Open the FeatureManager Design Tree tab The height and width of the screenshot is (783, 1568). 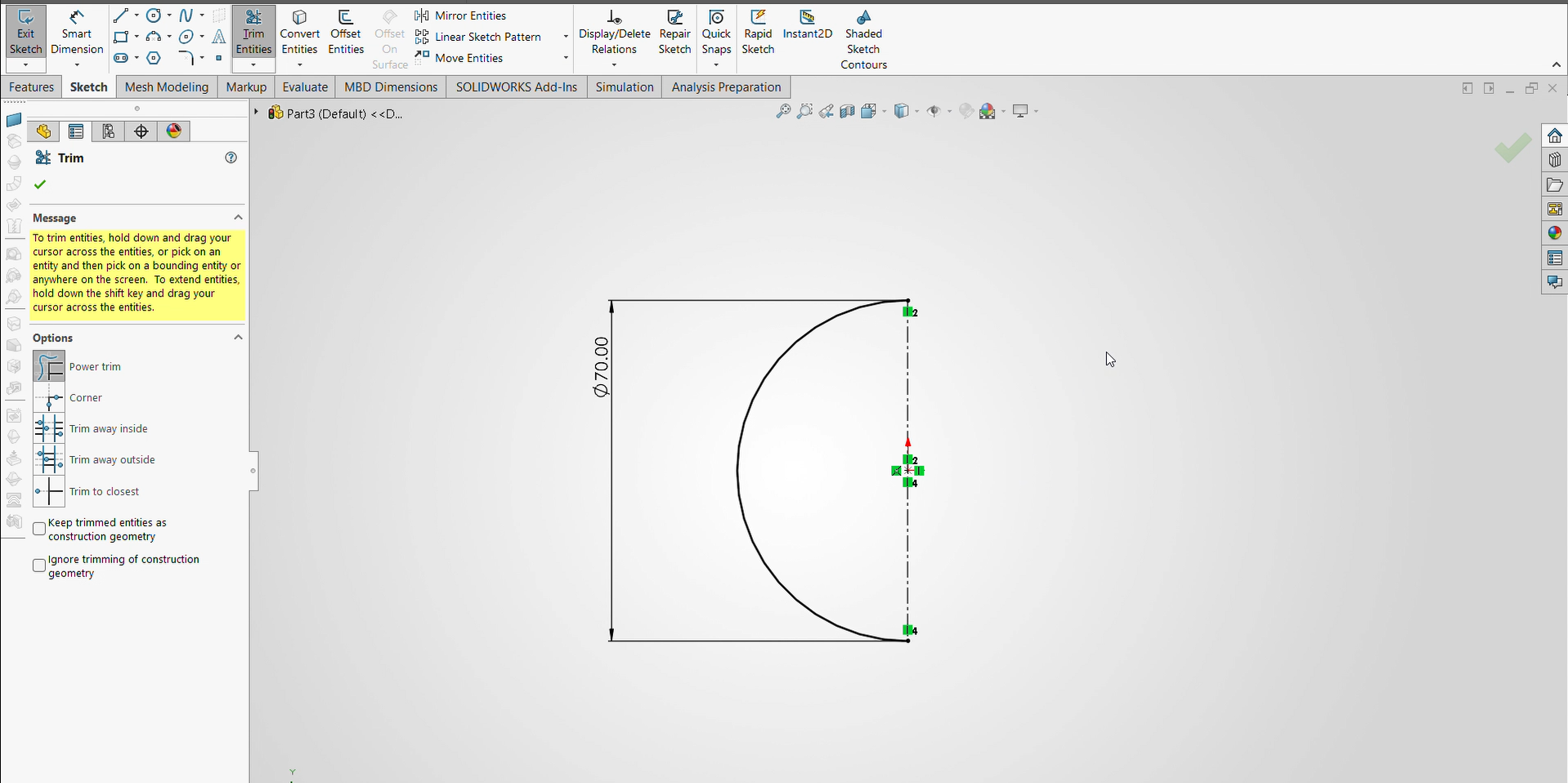coord(43,132)
